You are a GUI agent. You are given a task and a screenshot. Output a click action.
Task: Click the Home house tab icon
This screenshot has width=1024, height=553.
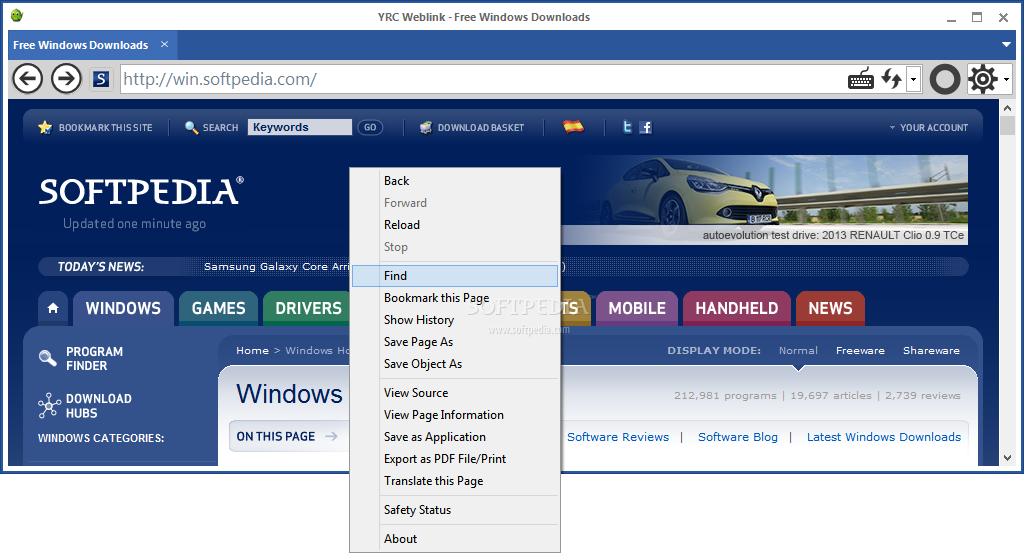(x=53, y=308)
